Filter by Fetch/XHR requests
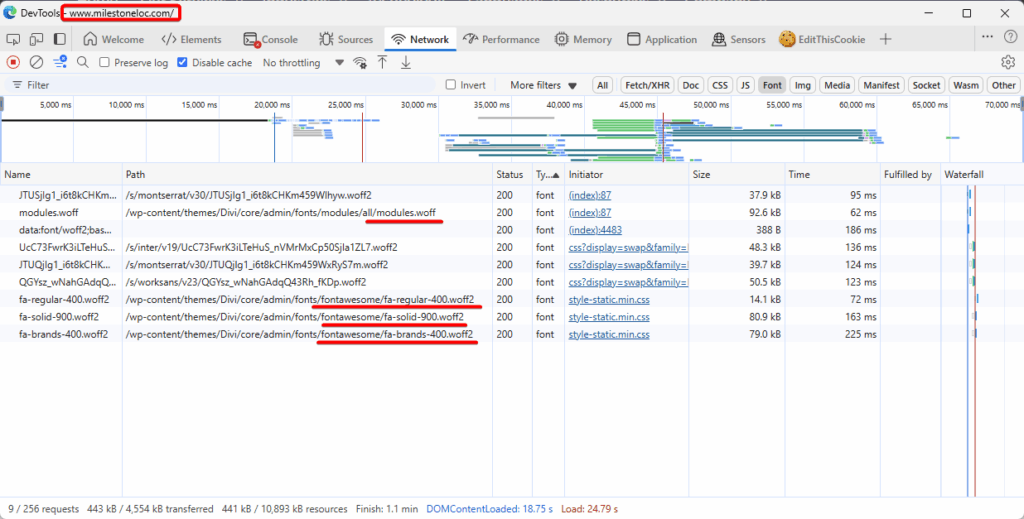 click(x=647, y=85)
